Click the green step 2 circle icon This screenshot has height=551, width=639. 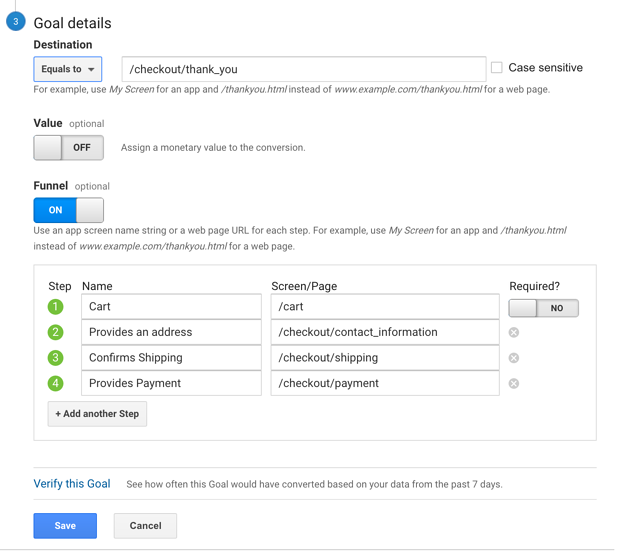tap(55, 332)
